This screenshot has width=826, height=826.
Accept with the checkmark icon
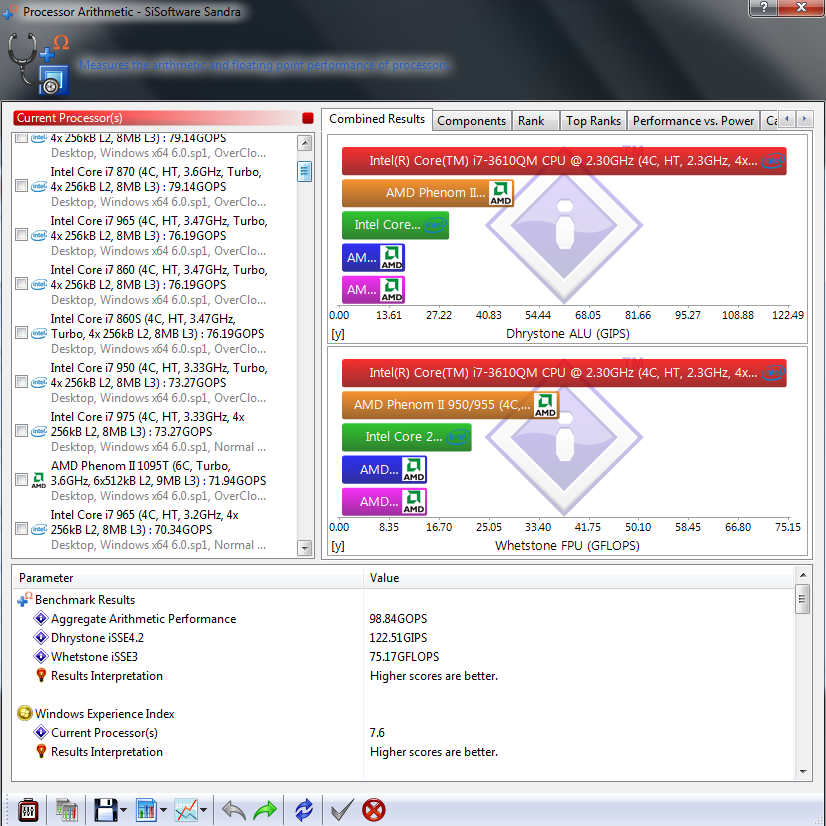[342, 810]
